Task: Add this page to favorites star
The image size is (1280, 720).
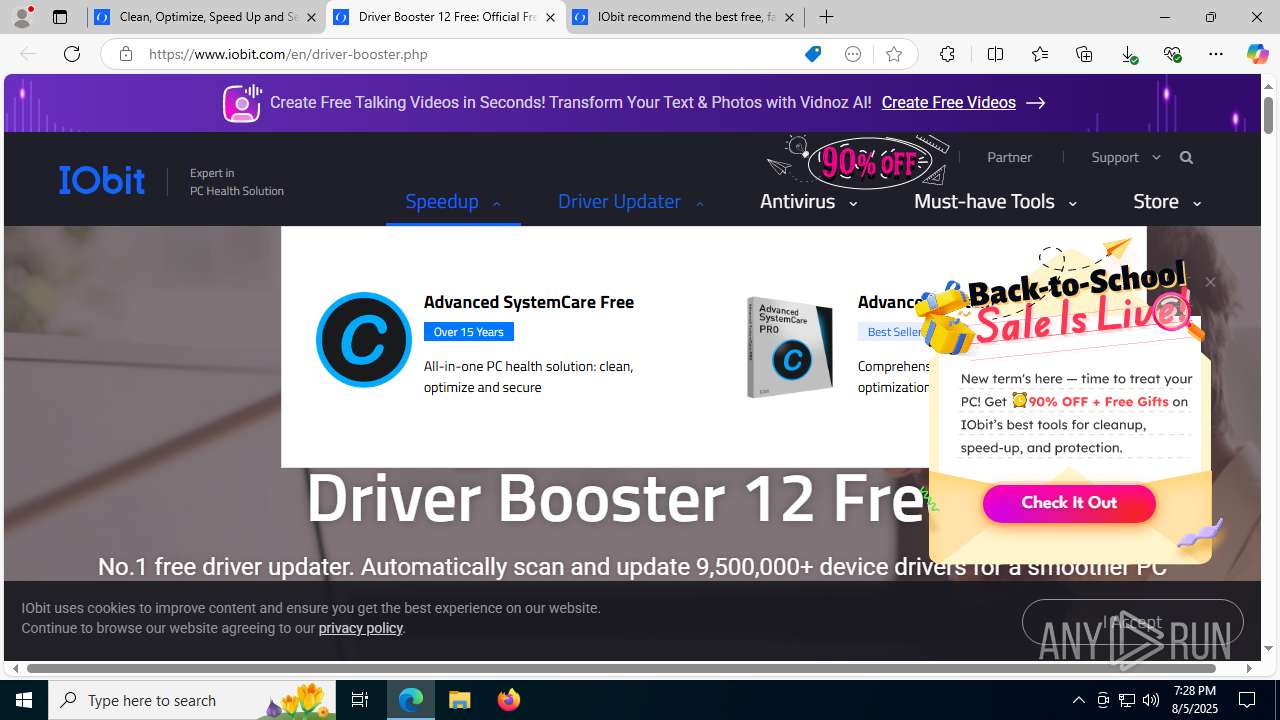Action: (x=894, y=54)
